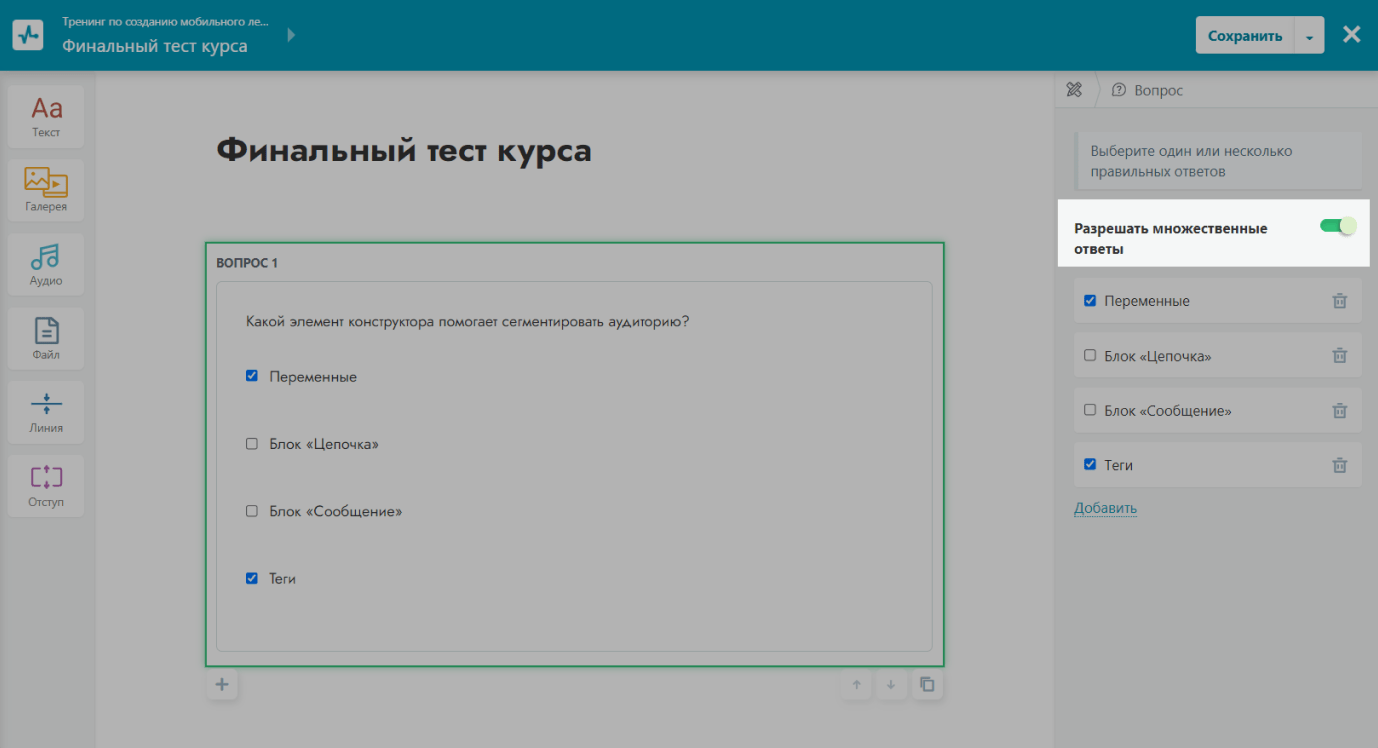Screen dimensions: 1378x748
Task: Add a Gallery block from the sidebar
Action: 46,190
